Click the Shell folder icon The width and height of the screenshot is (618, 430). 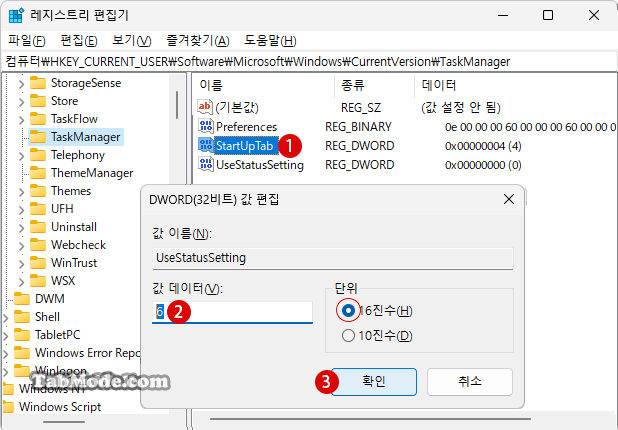tap(22, 317)
